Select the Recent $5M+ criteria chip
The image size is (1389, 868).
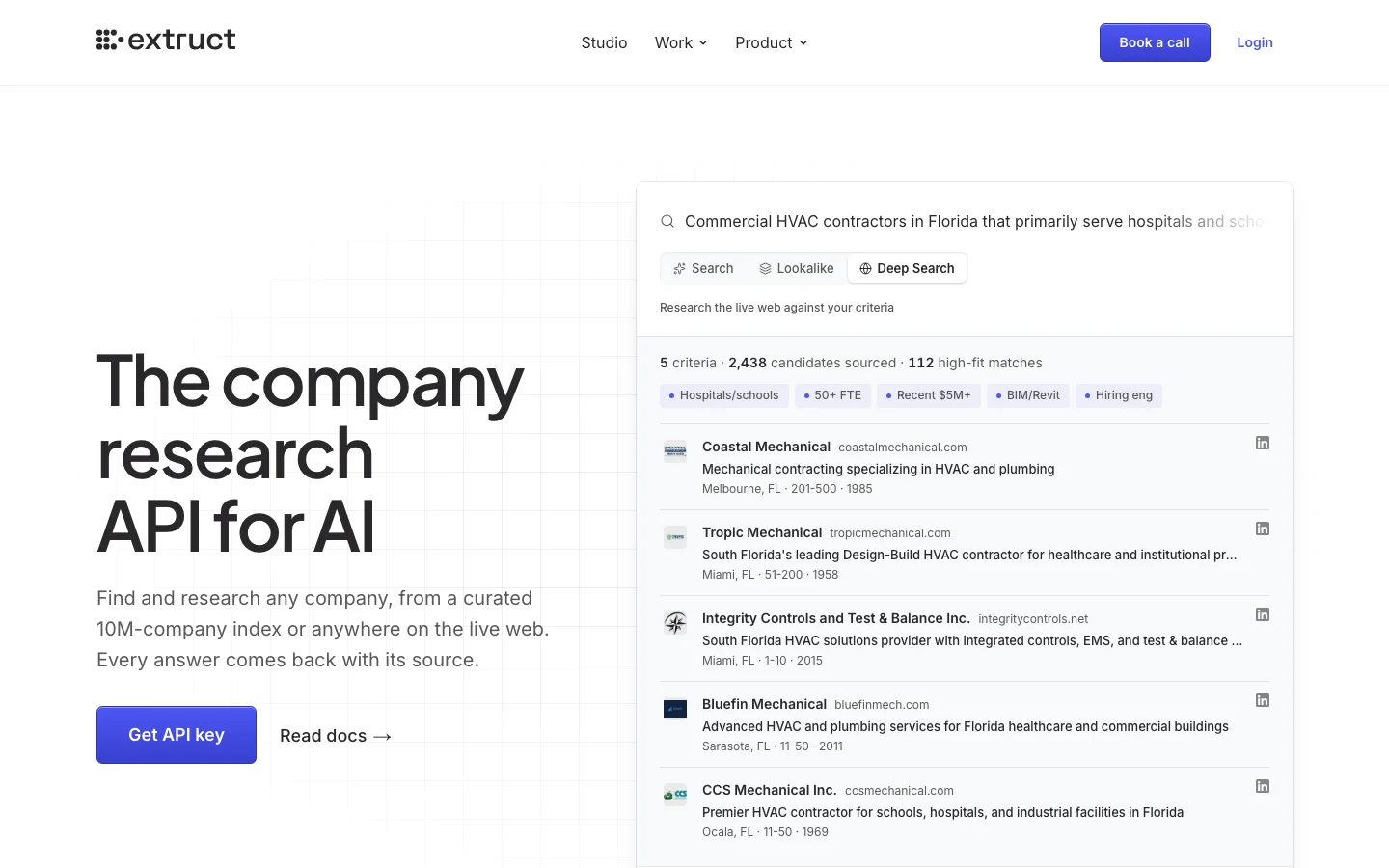(x=929, y=395)
